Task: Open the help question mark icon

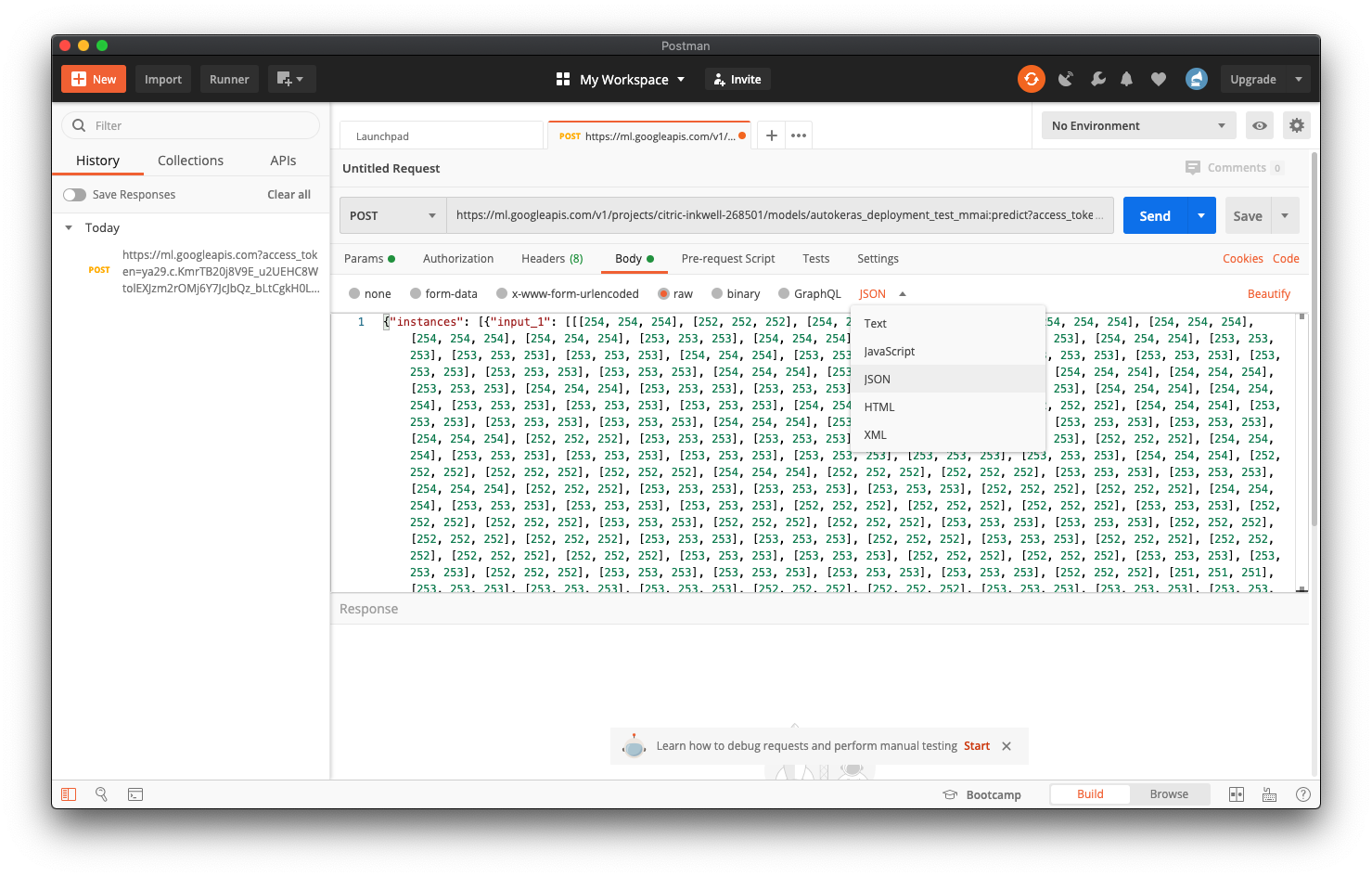Action: (1303, 794)
